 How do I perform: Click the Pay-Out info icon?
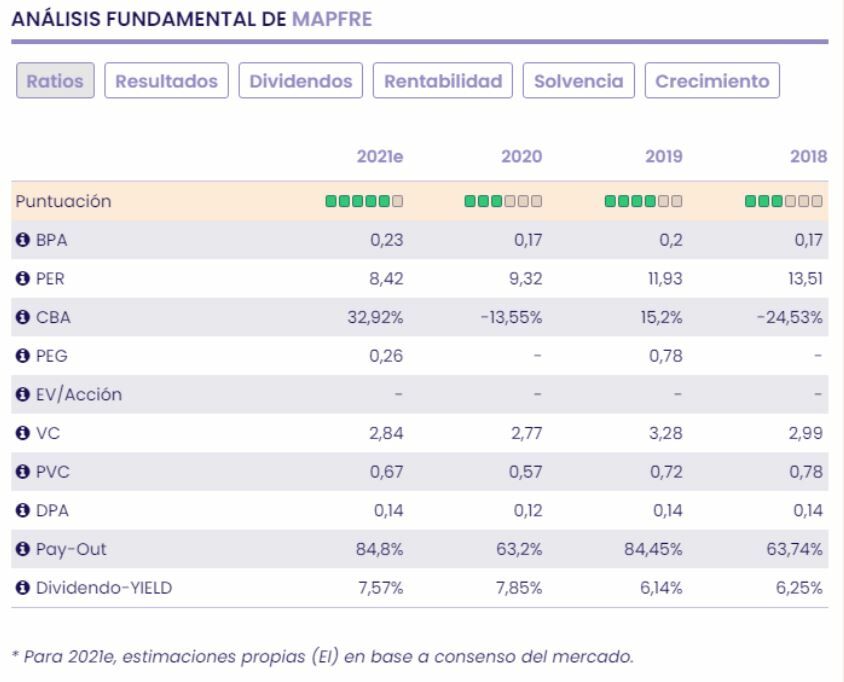pos(20,550)
